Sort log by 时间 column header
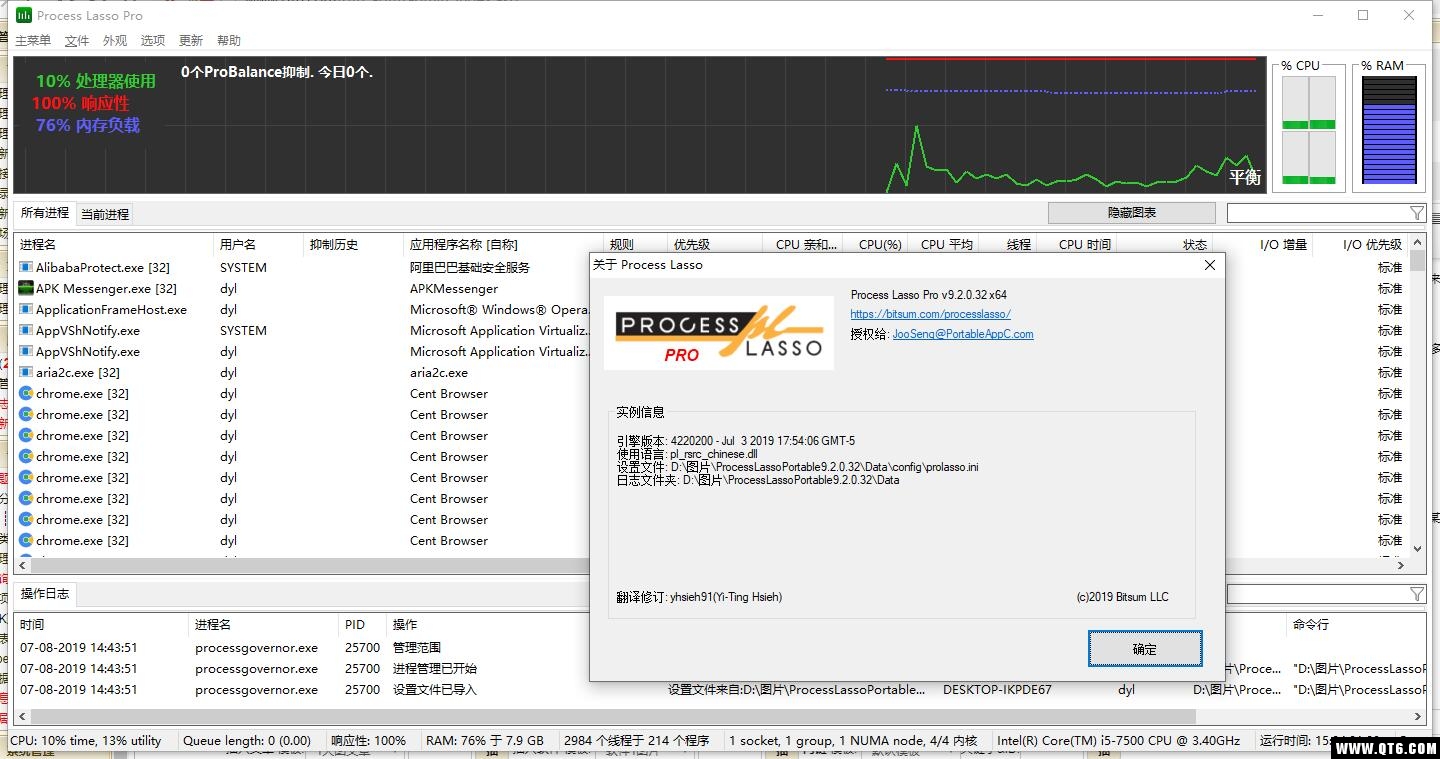Screen dimensions: 1440x759 [x=101, y=624]
